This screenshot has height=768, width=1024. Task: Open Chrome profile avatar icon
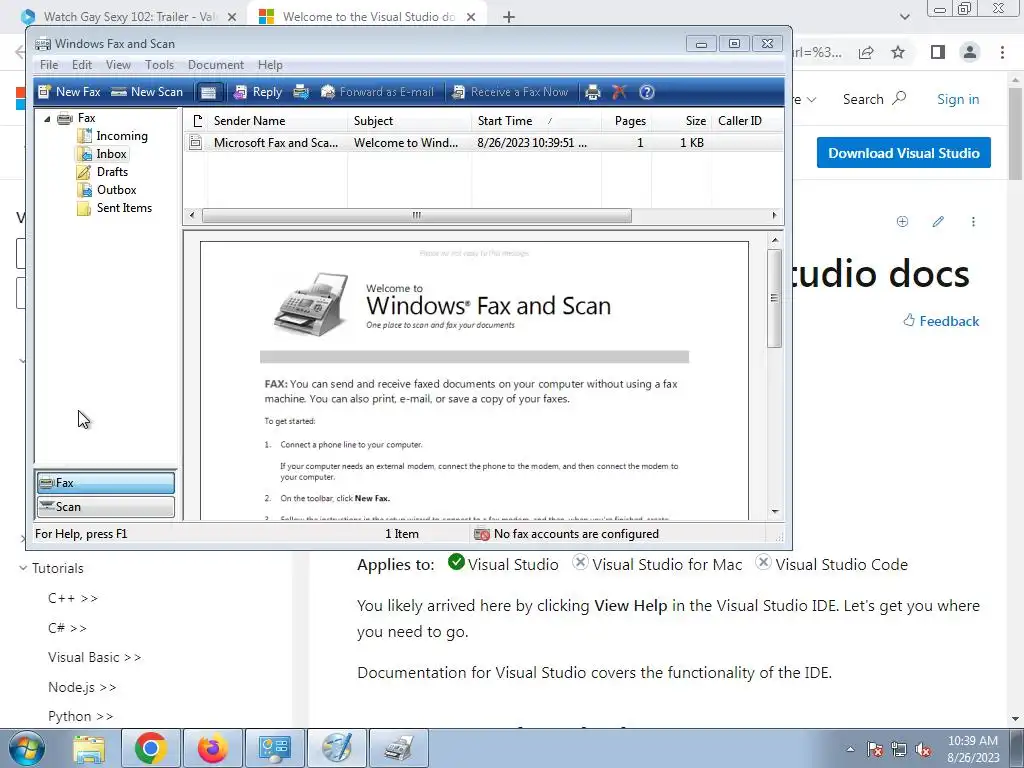pos(970,52)
